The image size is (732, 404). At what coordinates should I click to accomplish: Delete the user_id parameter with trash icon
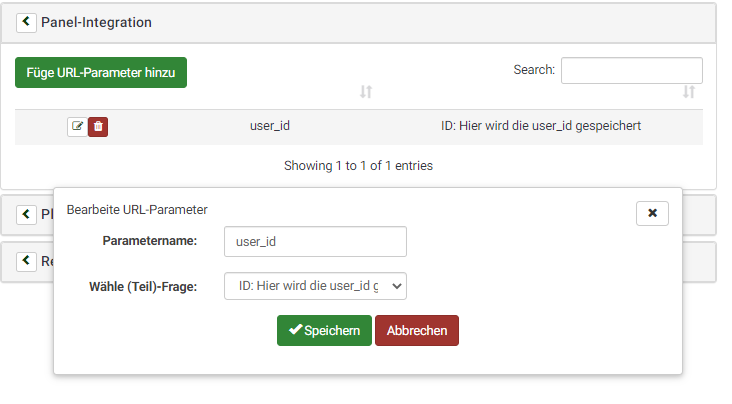[98, 127]
